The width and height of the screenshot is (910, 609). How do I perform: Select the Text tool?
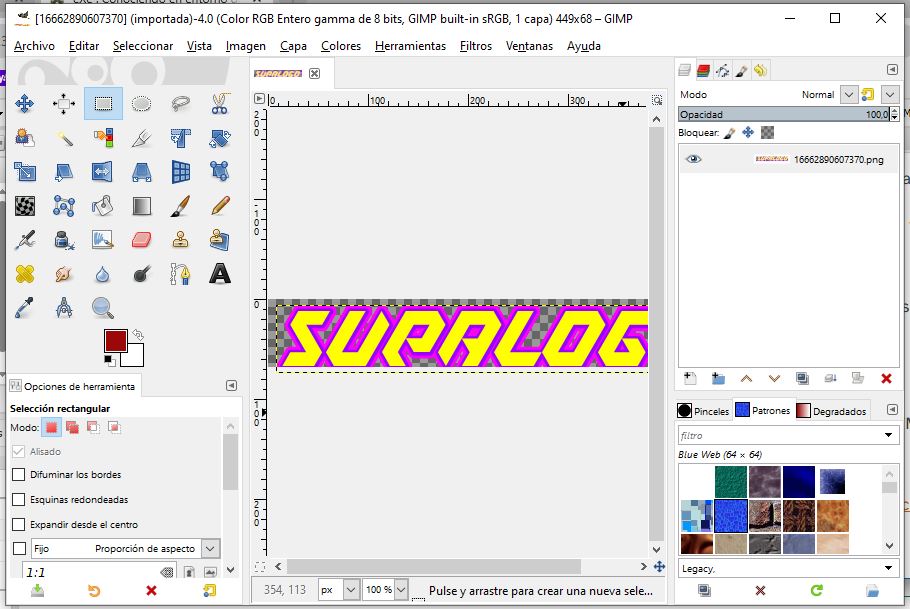pos(220,273)
